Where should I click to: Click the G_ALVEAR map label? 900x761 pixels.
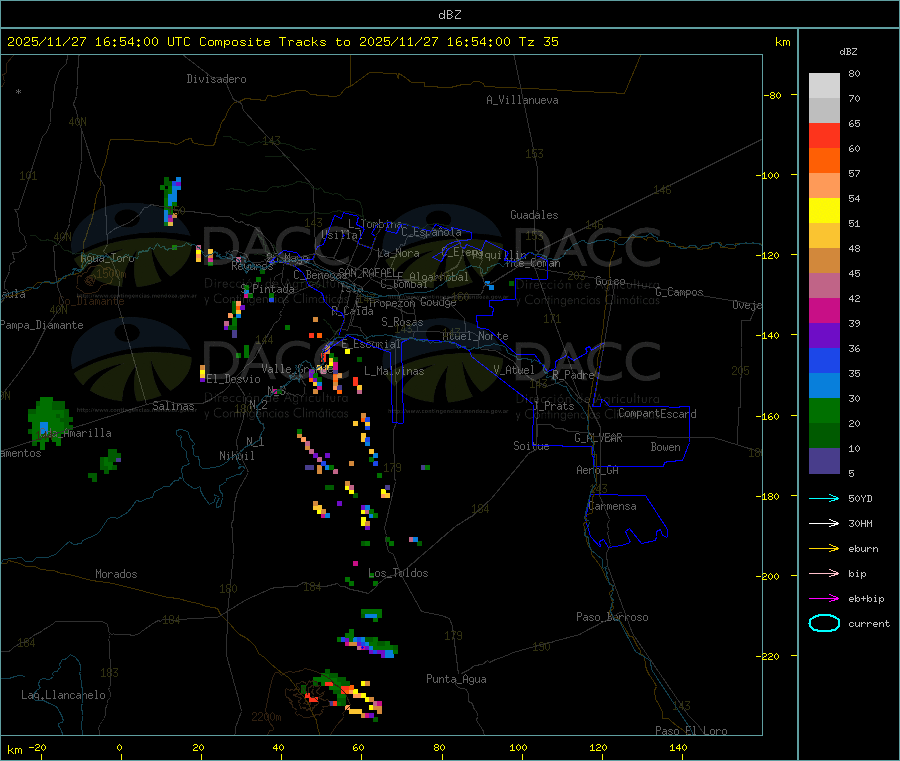click(x=598, y=438)
